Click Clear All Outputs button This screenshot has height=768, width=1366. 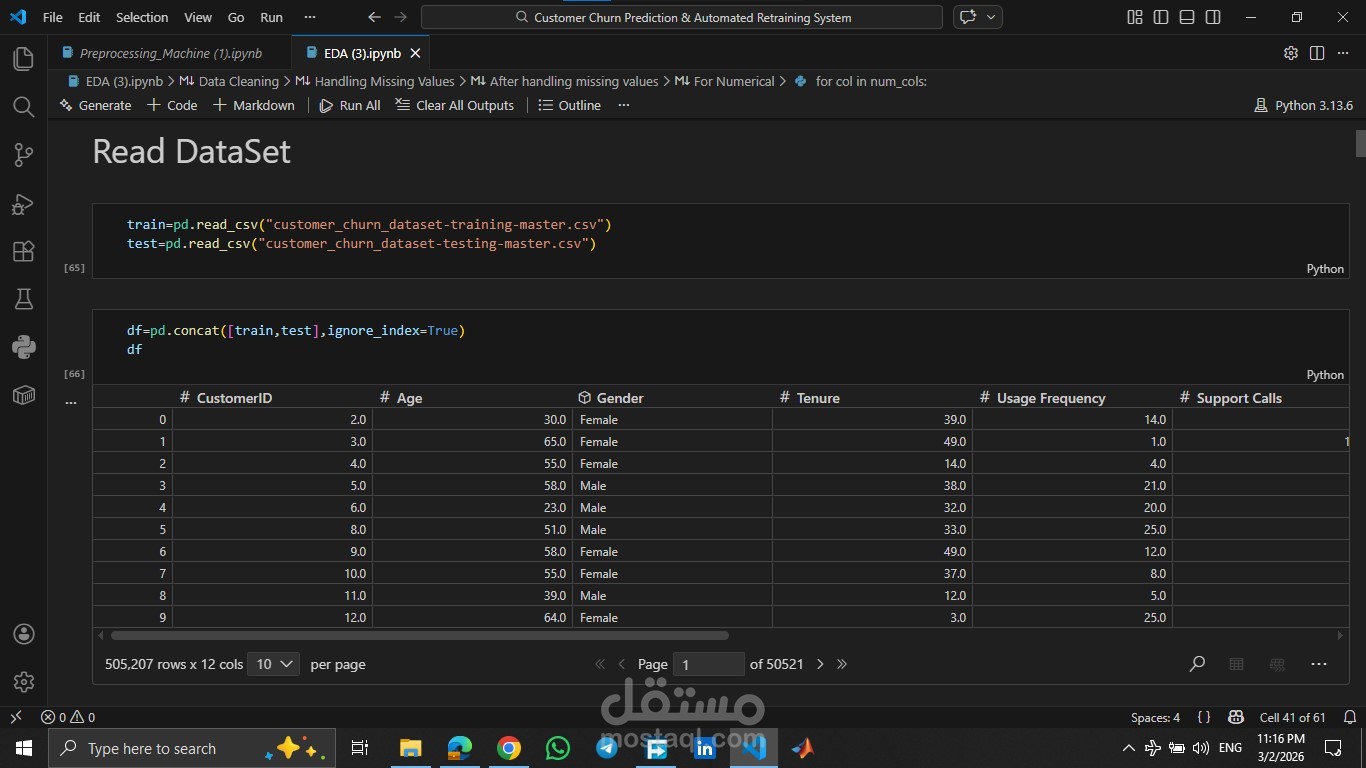coord(455,105)
